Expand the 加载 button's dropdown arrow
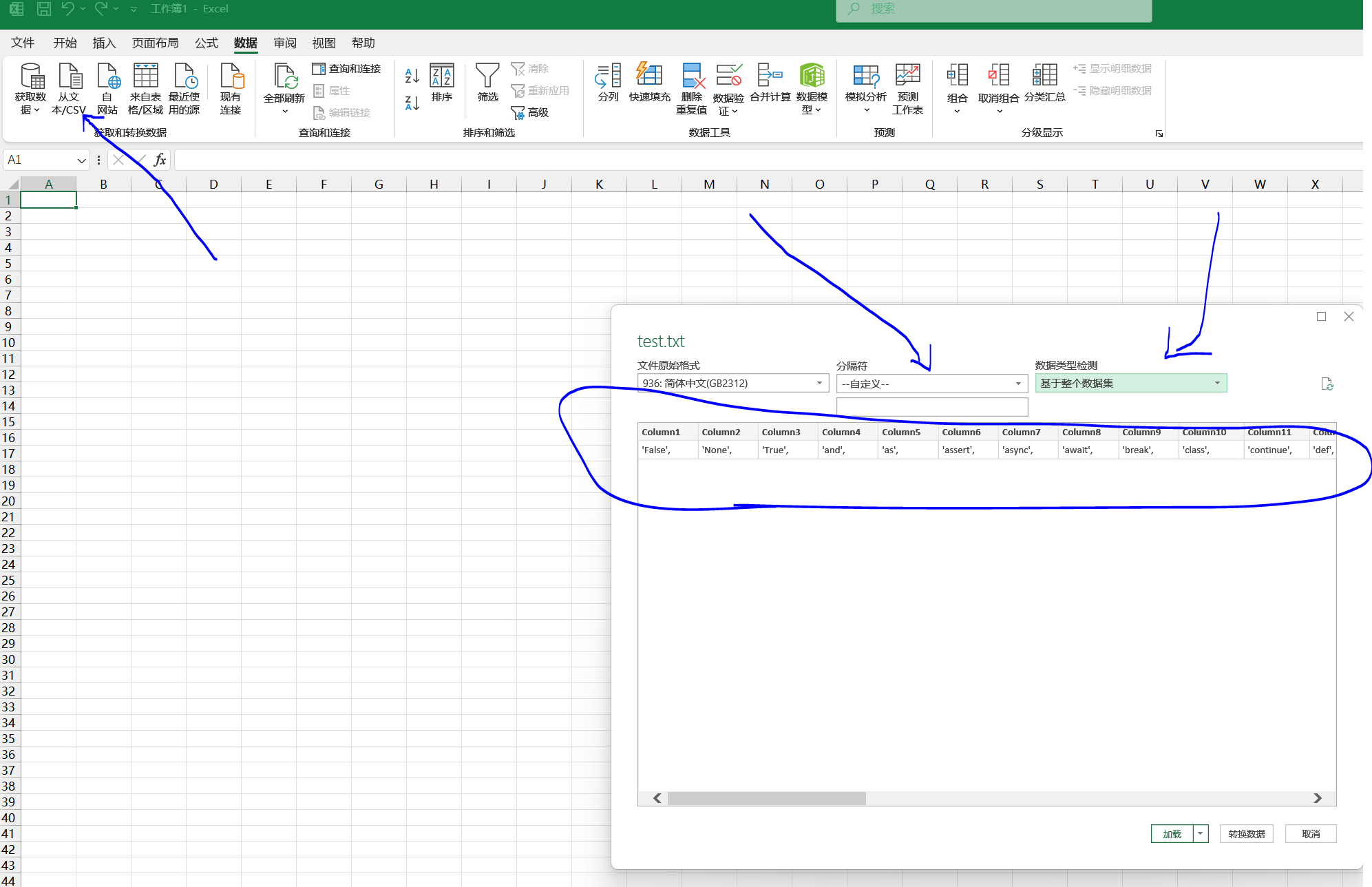The height and width of the screenshot is (887, 1372). (1201, 834)
